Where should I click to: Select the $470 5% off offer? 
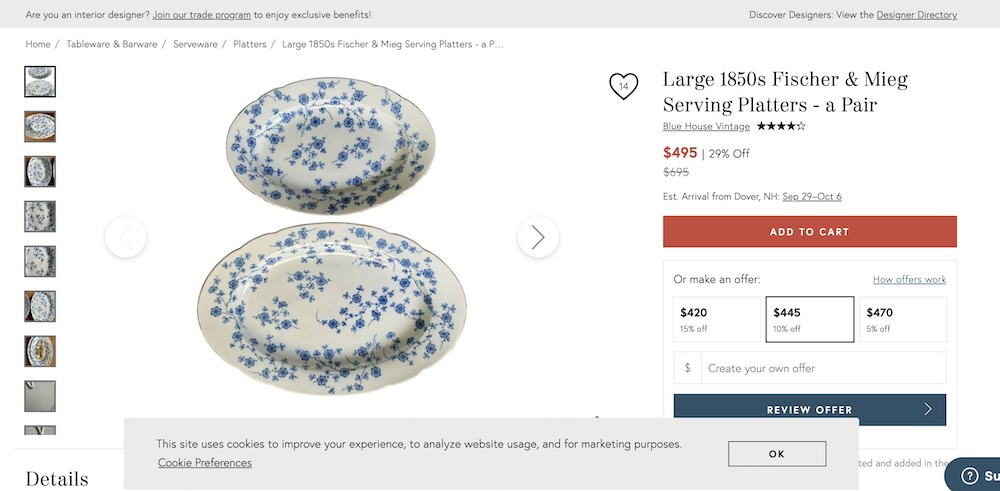pyautogui.click(x=903, y=319)
